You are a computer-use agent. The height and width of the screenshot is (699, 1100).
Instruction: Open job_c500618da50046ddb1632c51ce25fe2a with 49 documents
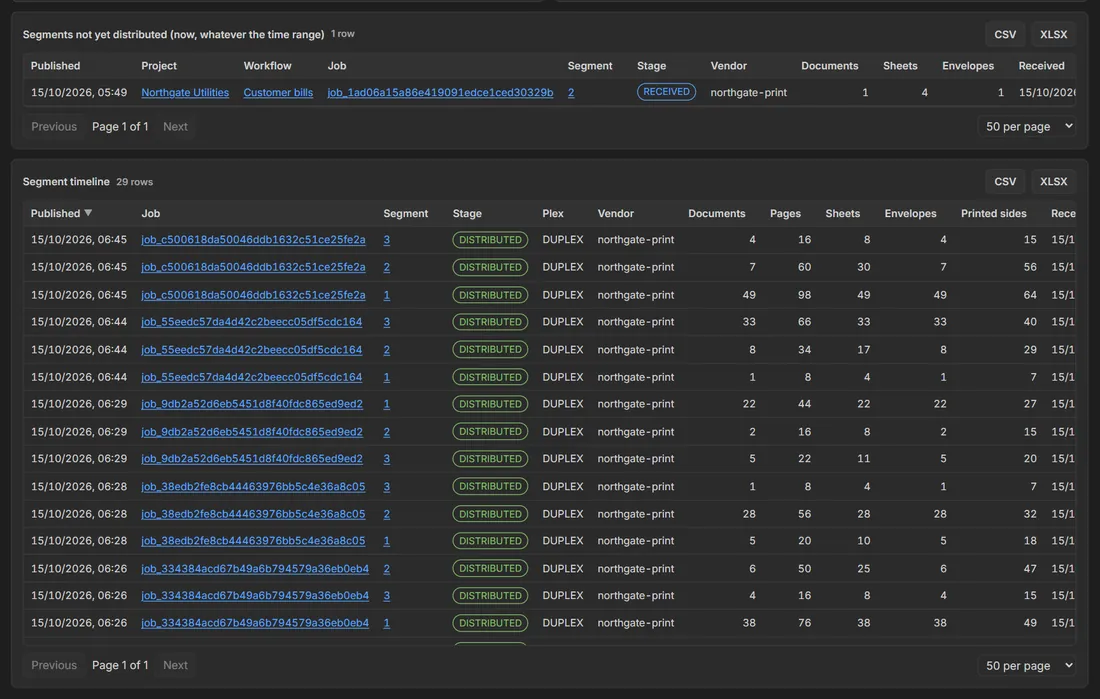click(253, 295)
